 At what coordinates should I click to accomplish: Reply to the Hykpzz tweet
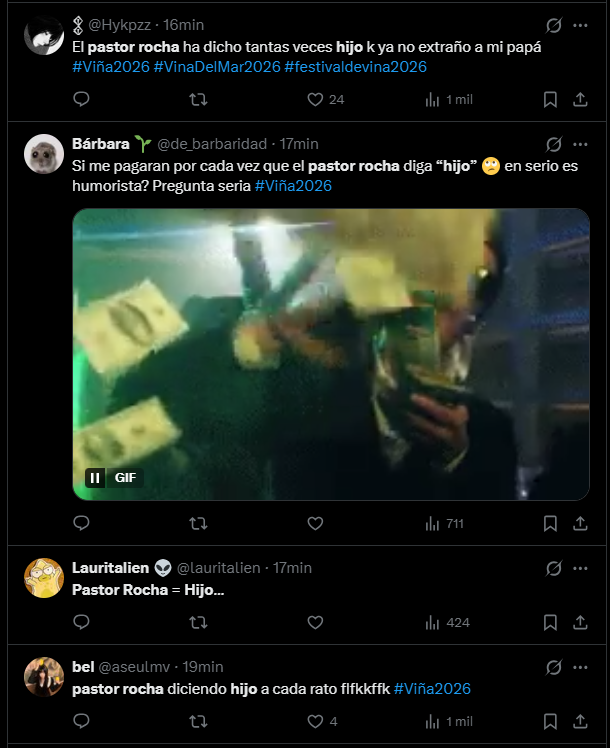pyautogui.click(x=82, y=99)
